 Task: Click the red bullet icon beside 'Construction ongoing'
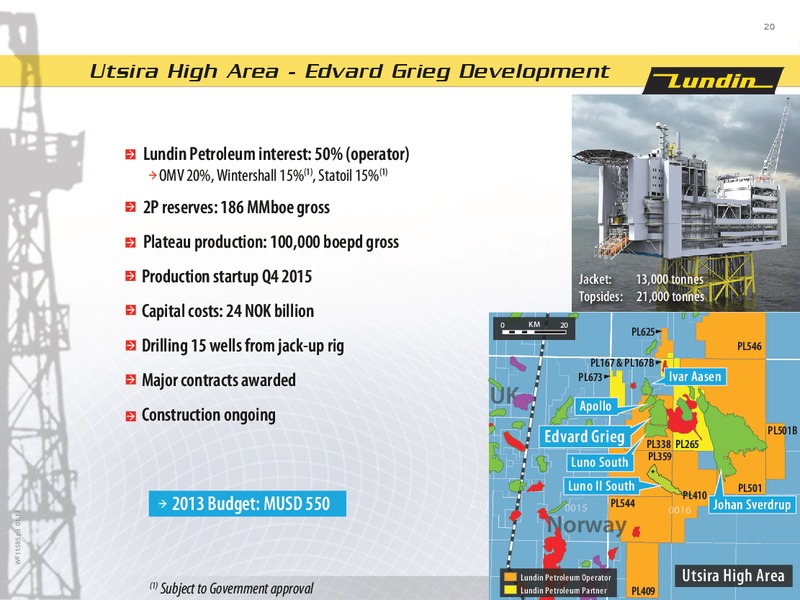click(x=131, y=416)
